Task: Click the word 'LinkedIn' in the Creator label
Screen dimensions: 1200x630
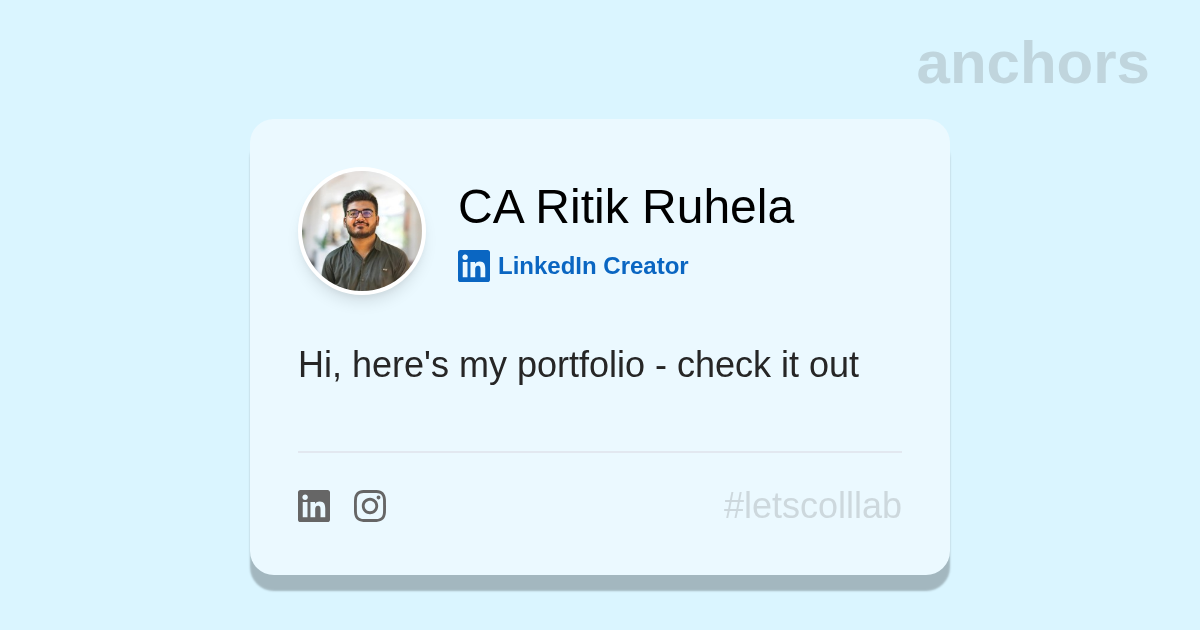Action: (547, 266)
